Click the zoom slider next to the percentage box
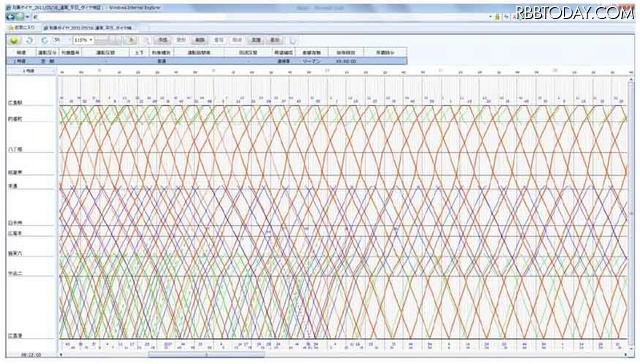Viewport: 640px width, 364px height. pyautogui.click(x=108, y=40)
